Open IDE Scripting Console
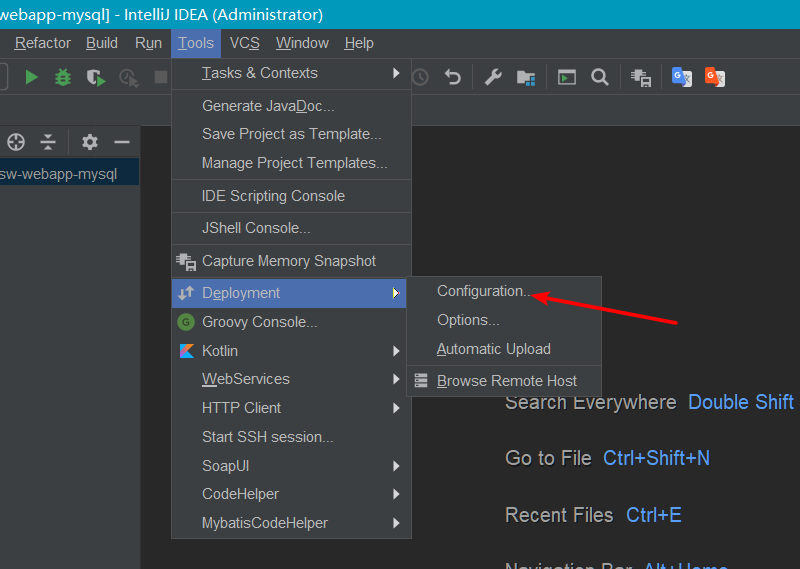 [291, 196]
